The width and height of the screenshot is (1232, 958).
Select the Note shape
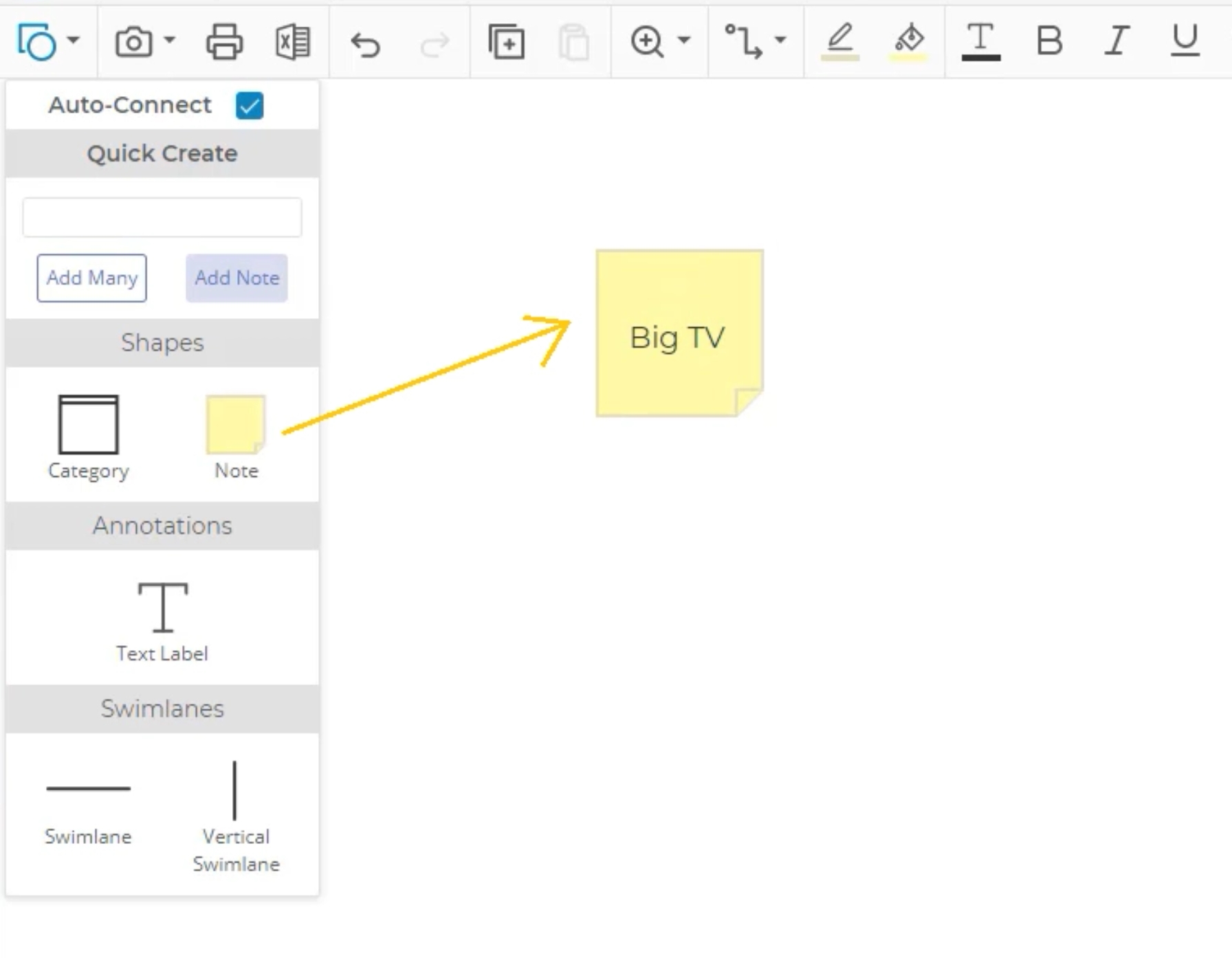point(236,438)
